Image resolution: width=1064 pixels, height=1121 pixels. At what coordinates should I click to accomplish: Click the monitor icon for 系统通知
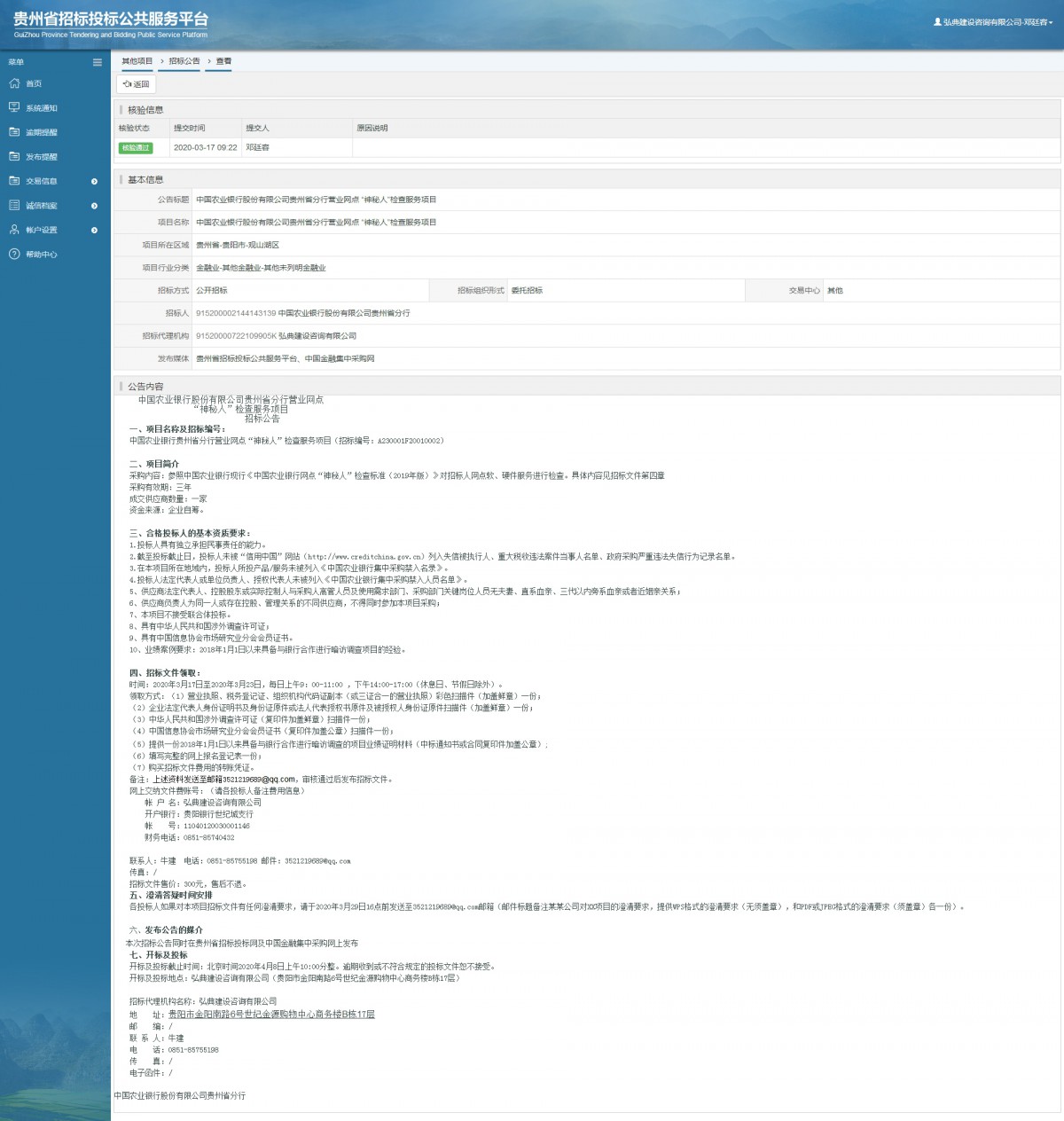pyautogui.click(x=14, y=107)
